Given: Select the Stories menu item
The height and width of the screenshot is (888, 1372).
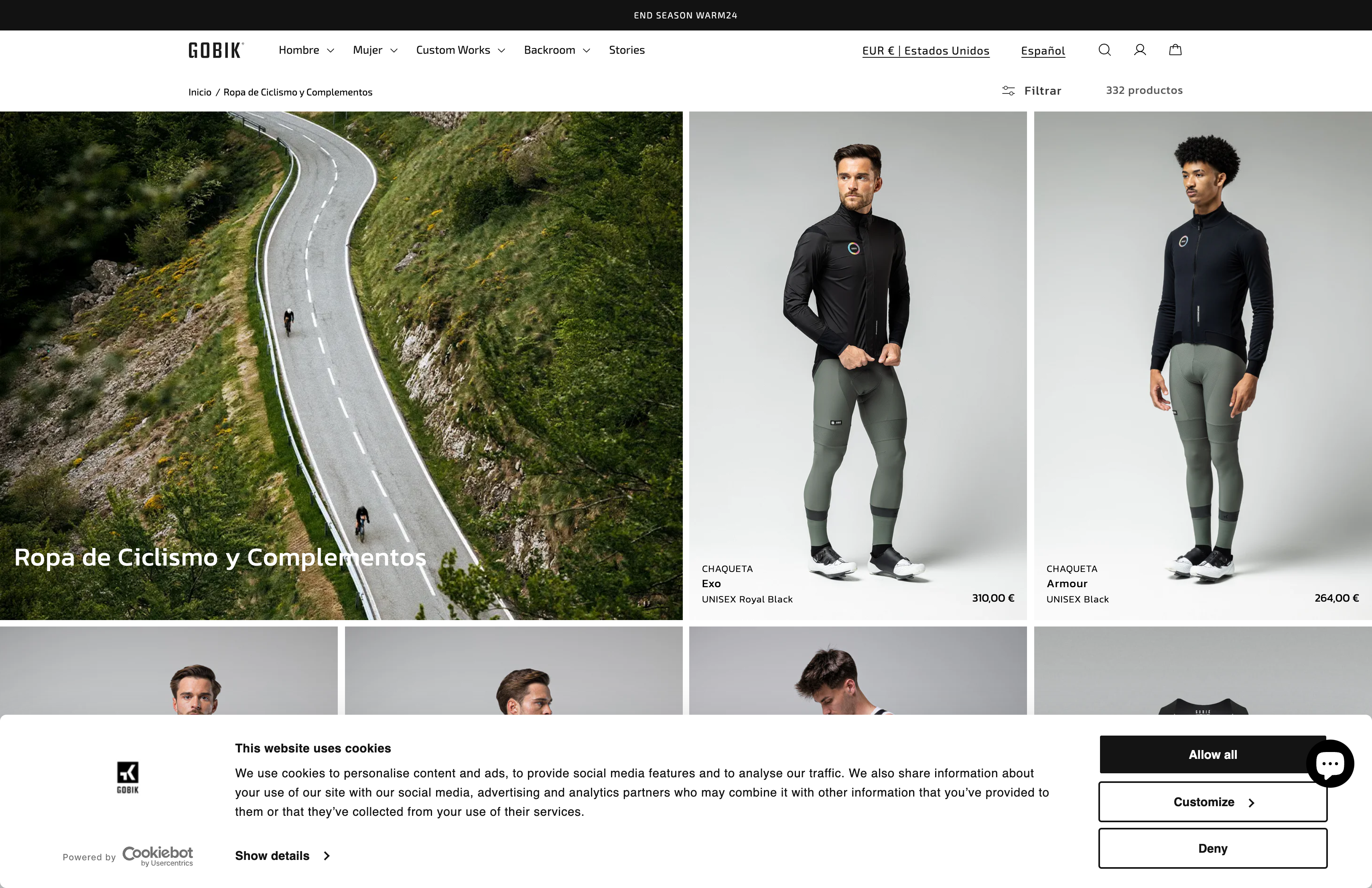Looking at the screenshot, I should coord(627,50).
